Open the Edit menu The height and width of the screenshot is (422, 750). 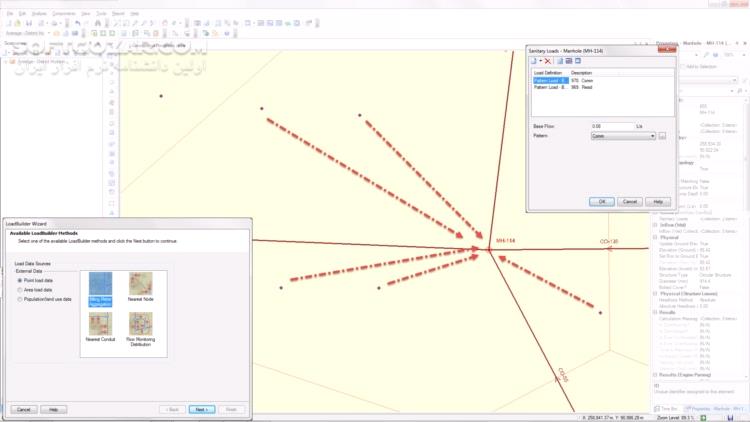click(22, 14)
